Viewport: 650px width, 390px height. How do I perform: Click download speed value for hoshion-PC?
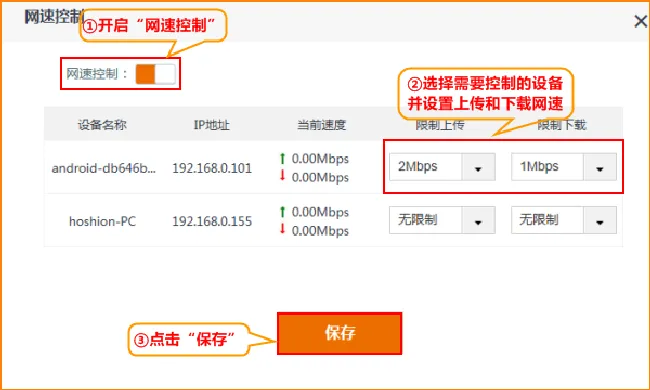[x=320, y=230]
